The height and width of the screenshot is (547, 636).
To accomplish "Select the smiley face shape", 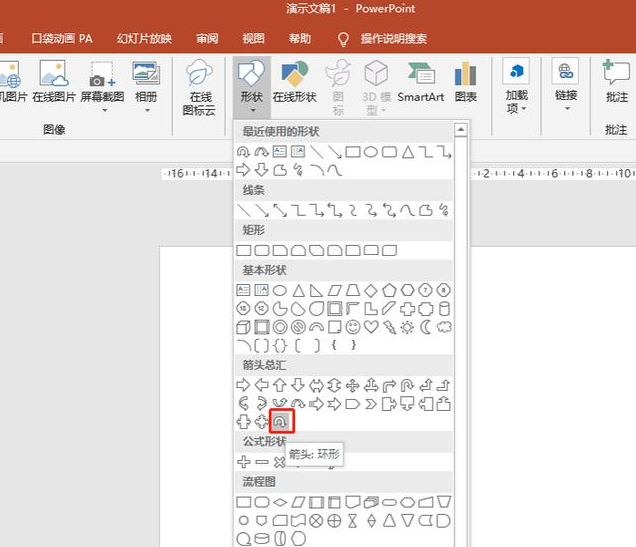I will click(353, 327).
